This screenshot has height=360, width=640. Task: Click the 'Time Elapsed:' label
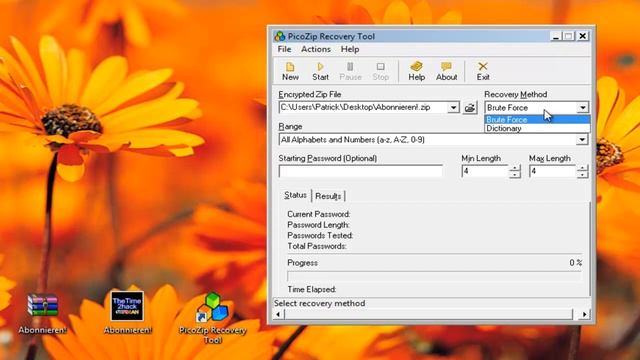312,289
